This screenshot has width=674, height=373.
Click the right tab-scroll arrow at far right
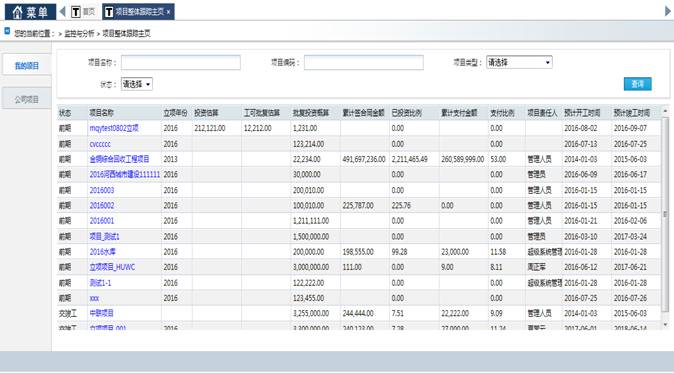668,12
